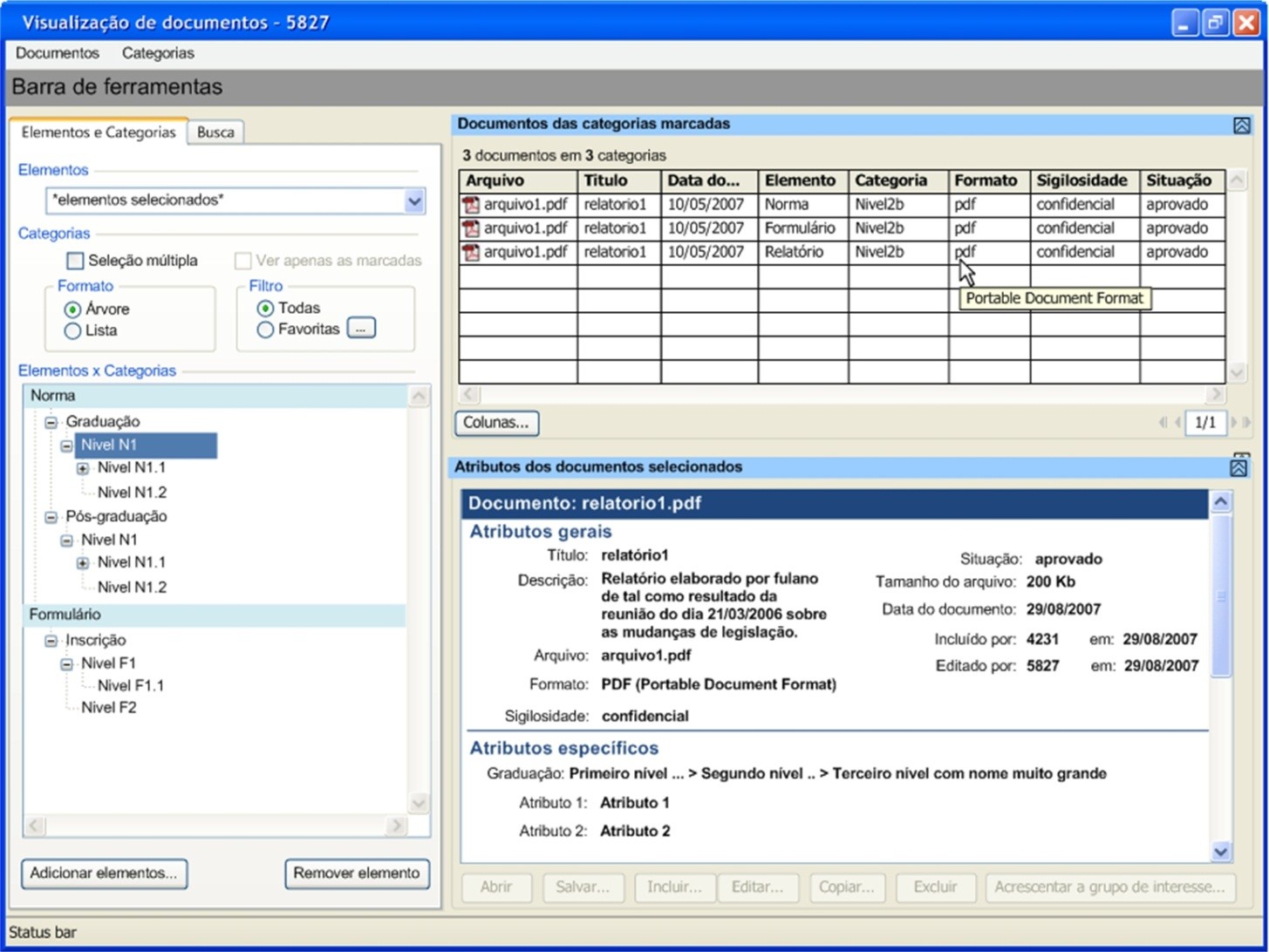Click PDF icon in the Formulário row
Viewport: 1269px width, 952px height.
pos(471,228)
